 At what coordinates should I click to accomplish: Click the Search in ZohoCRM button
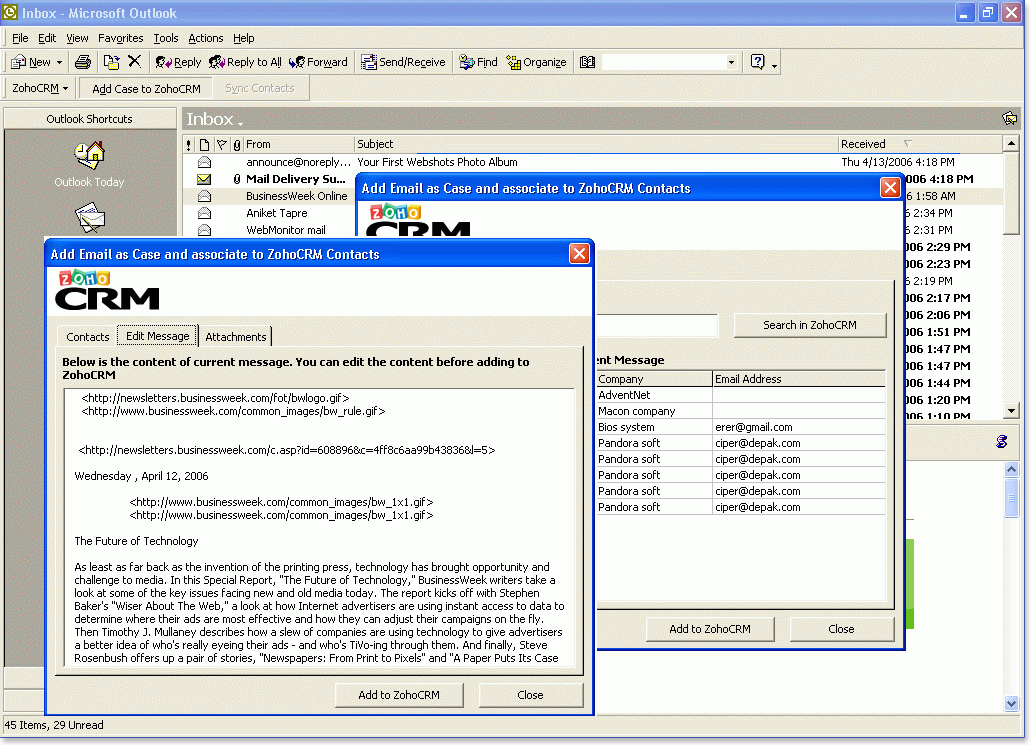tap(809, 325)
